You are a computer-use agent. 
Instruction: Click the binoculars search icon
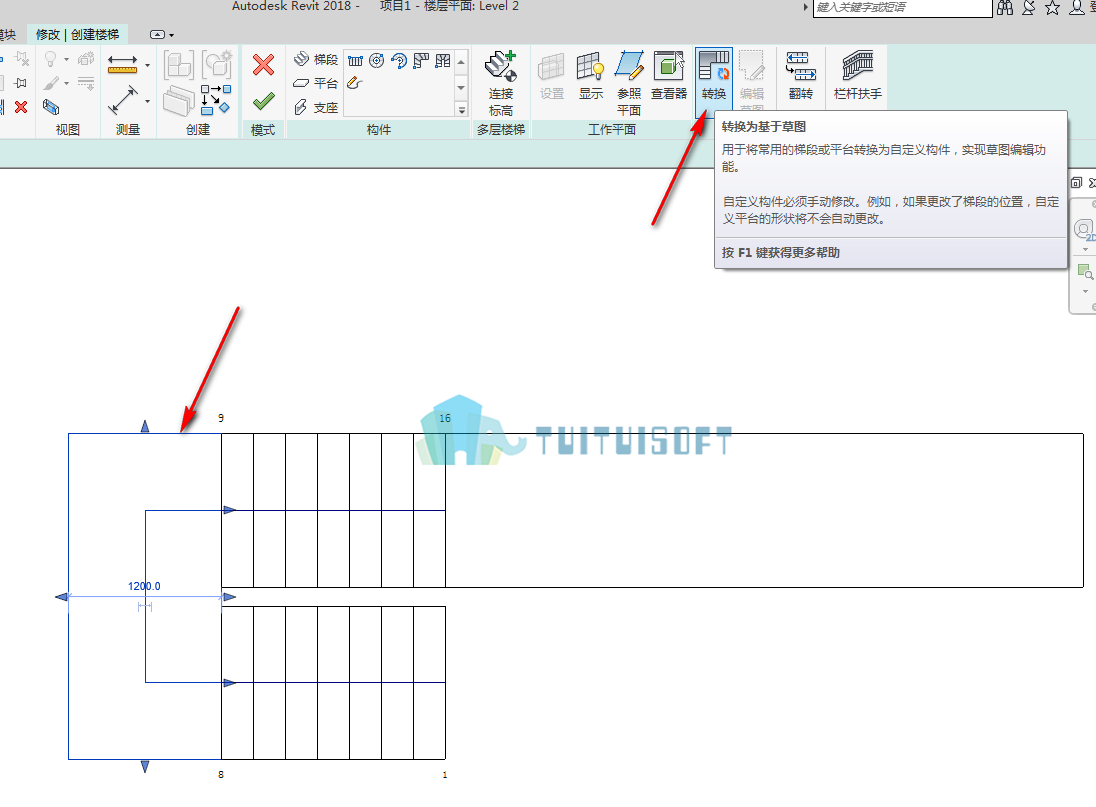click(1004, 8)
